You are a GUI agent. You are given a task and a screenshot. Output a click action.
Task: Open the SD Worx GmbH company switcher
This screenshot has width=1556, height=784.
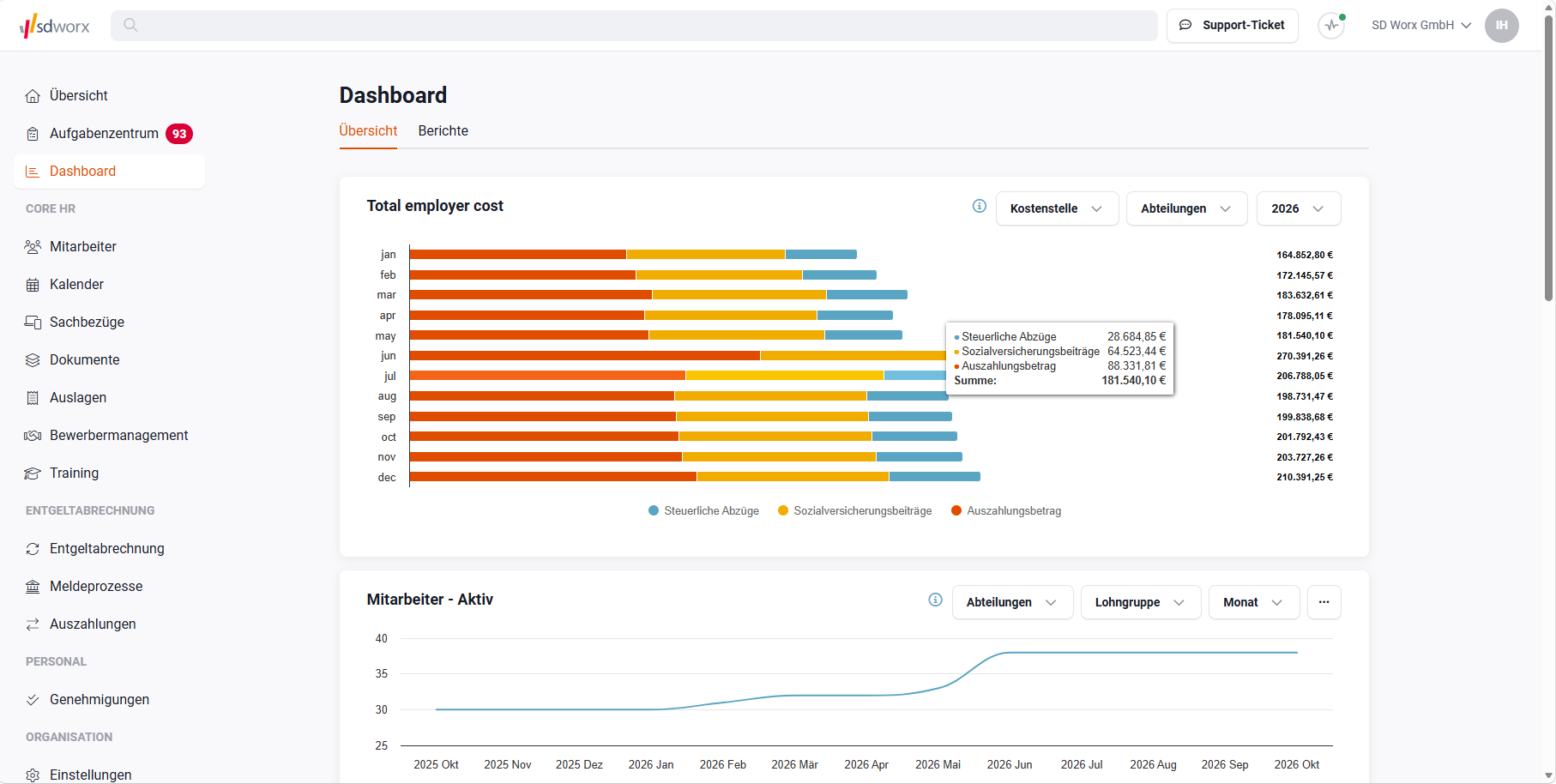(1421, 26)
